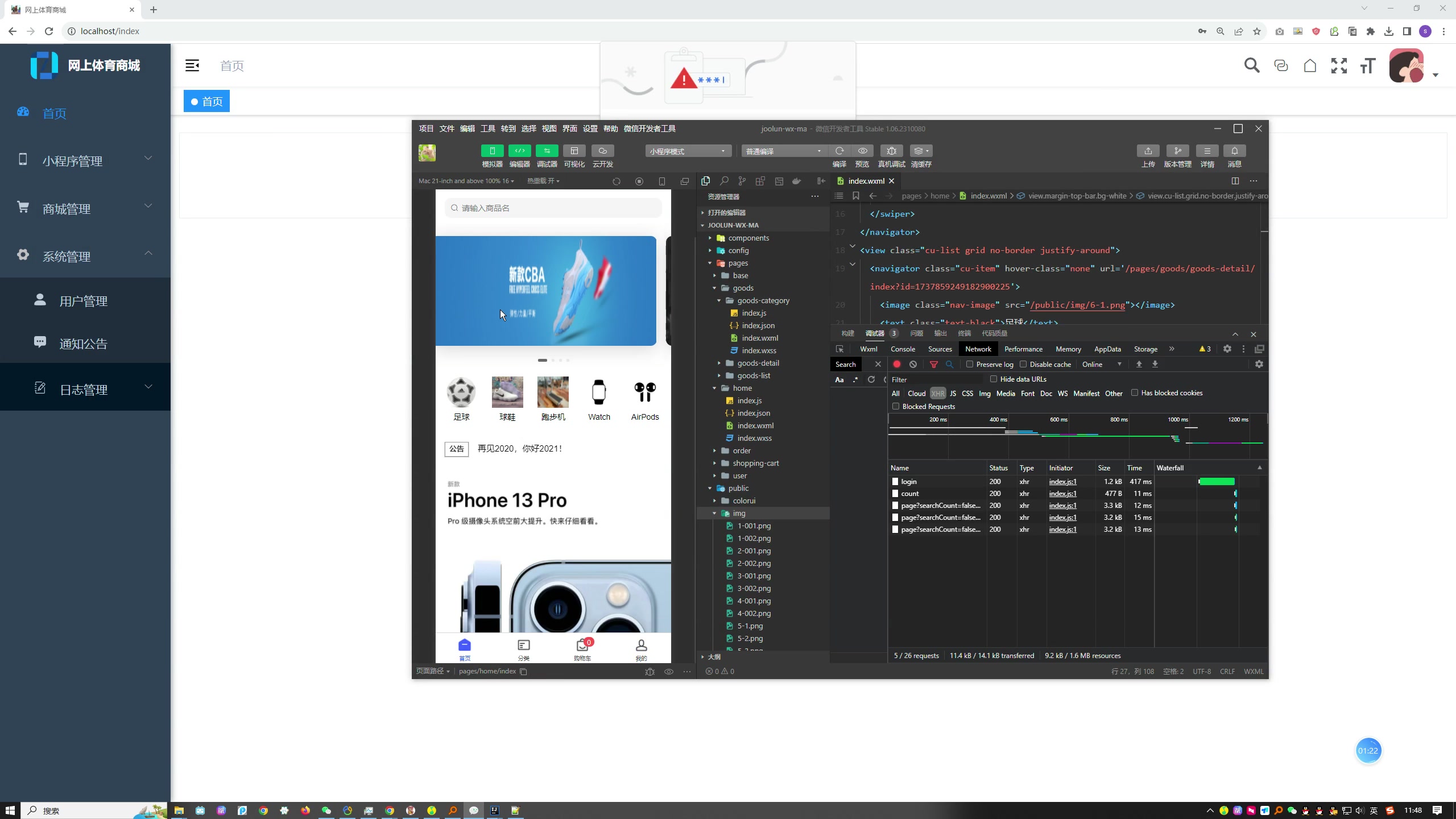Switch to the AppData tab

pos(1107,349)
